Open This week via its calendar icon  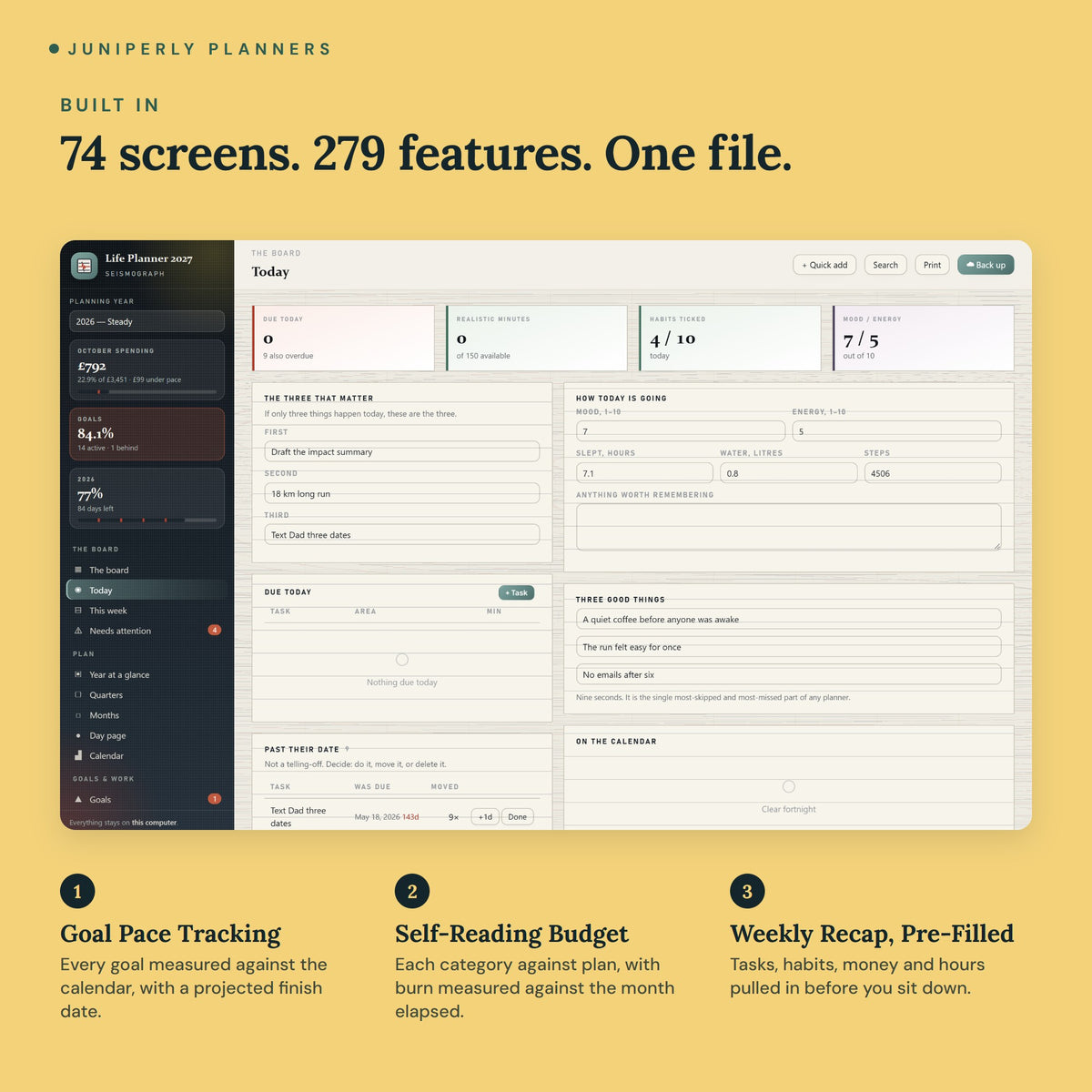(78, 611)
